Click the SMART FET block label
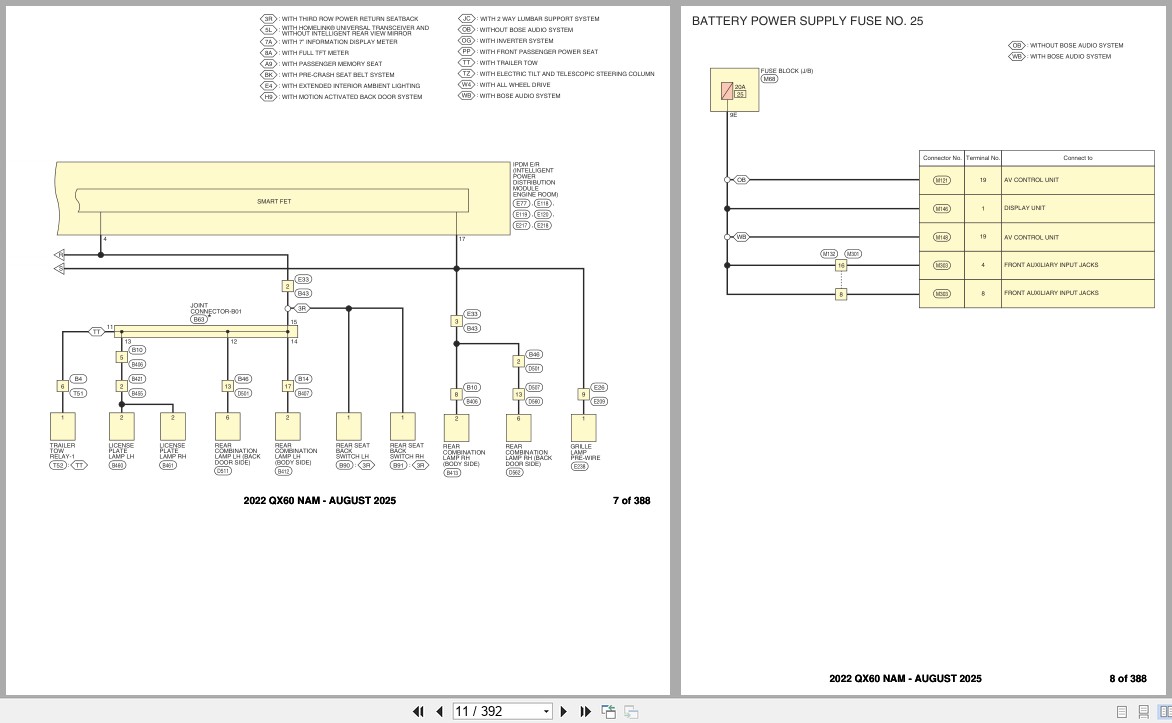The image size is (1172, 723). click(274, 201)
